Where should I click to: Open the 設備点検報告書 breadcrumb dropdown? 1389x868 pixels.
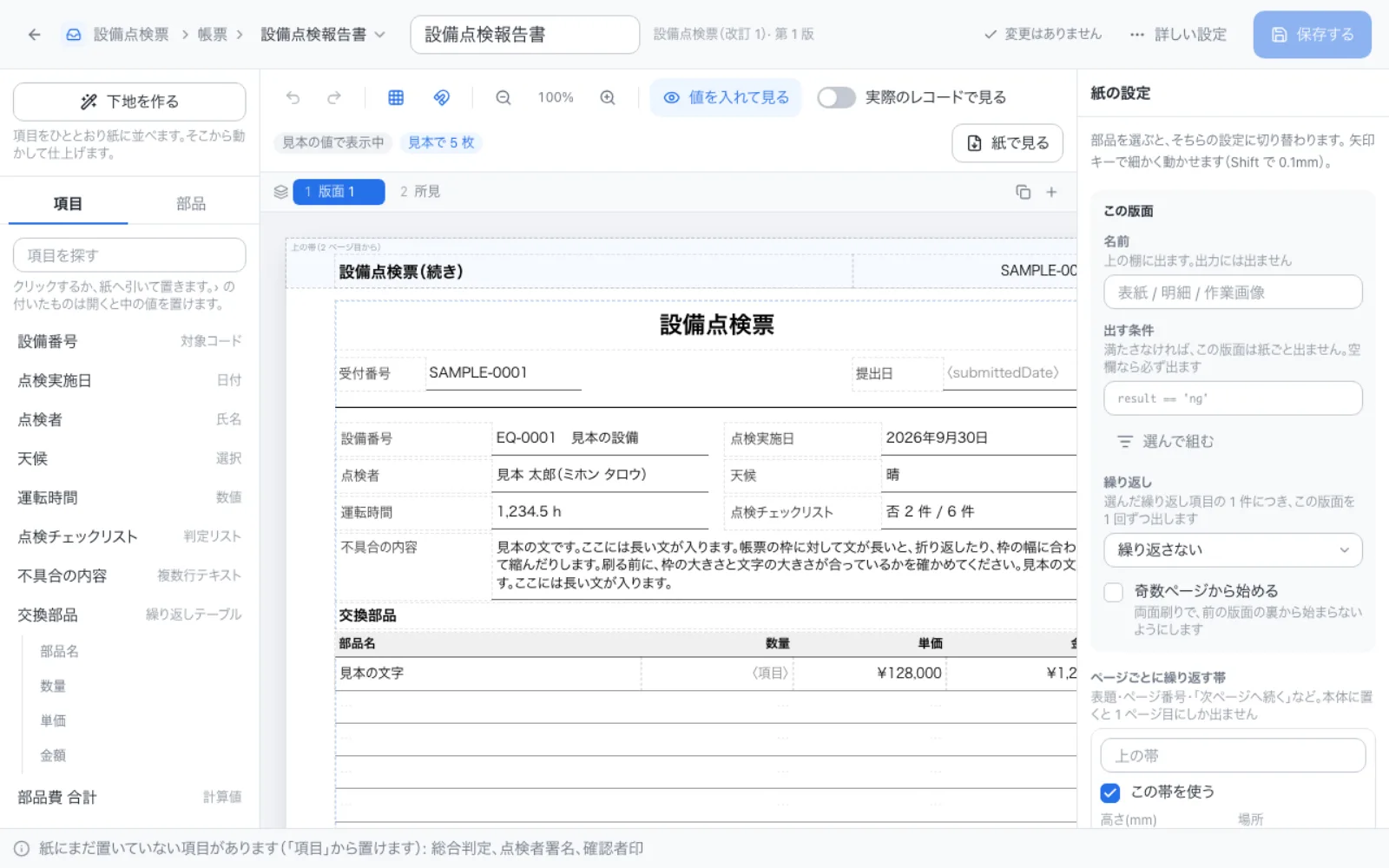coord(323,35)
